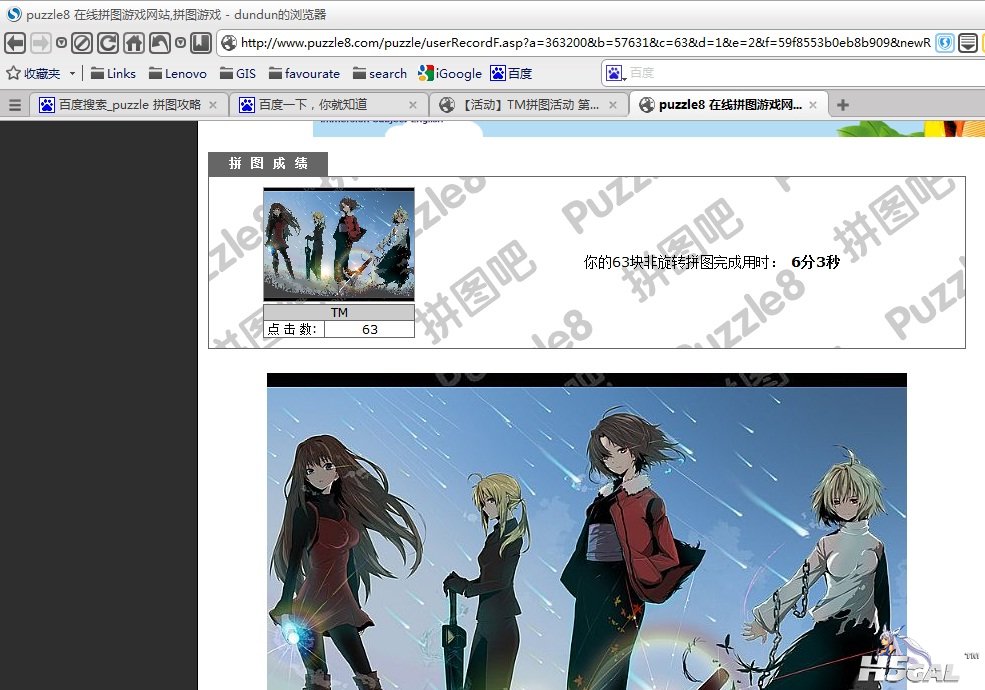Click the browser logo icon in title bar
This screenshot has width=985, height=690.
click(x=14, y=14)
